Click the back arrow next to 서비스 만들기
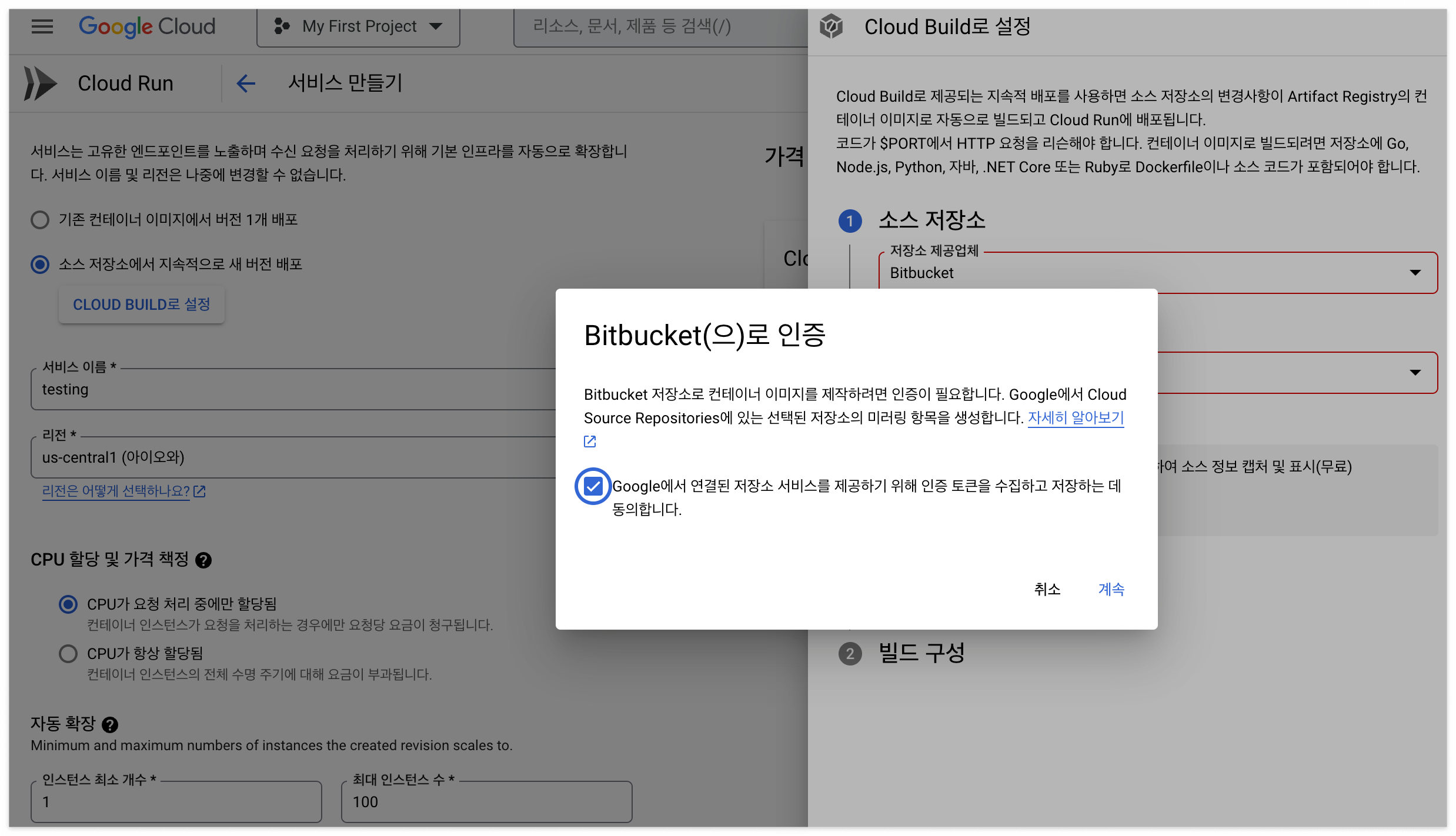1456x836 pixels. point(246,83)
